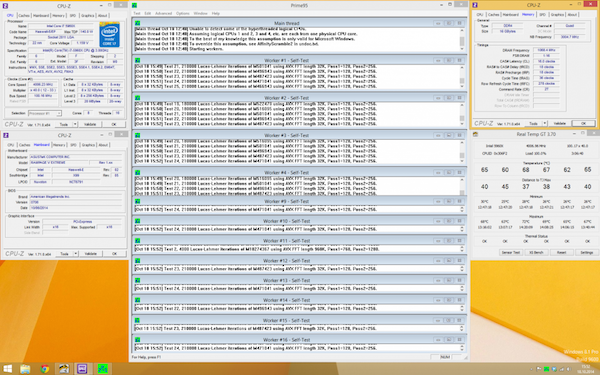Screen dimensions: 600x375
Task: Click the Worker #9 Self-Test window icon
Action: [137, 201]
